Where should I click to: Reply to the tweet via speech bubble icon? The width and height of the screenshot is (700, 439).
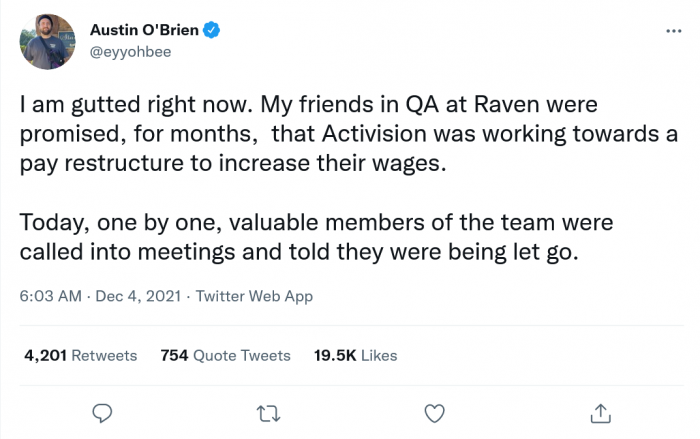(x=101, y=412)
